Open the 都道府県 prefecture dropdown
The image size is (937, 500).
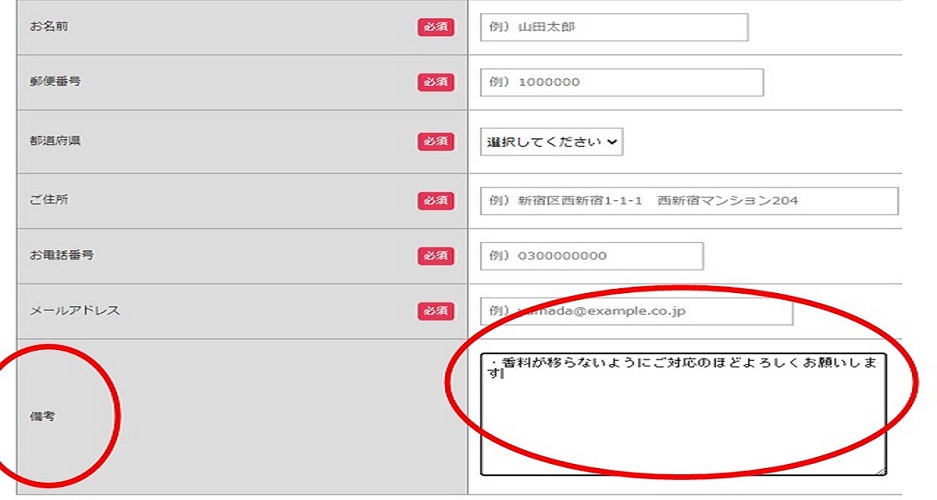pyautogui.click(x=551, y=142)
